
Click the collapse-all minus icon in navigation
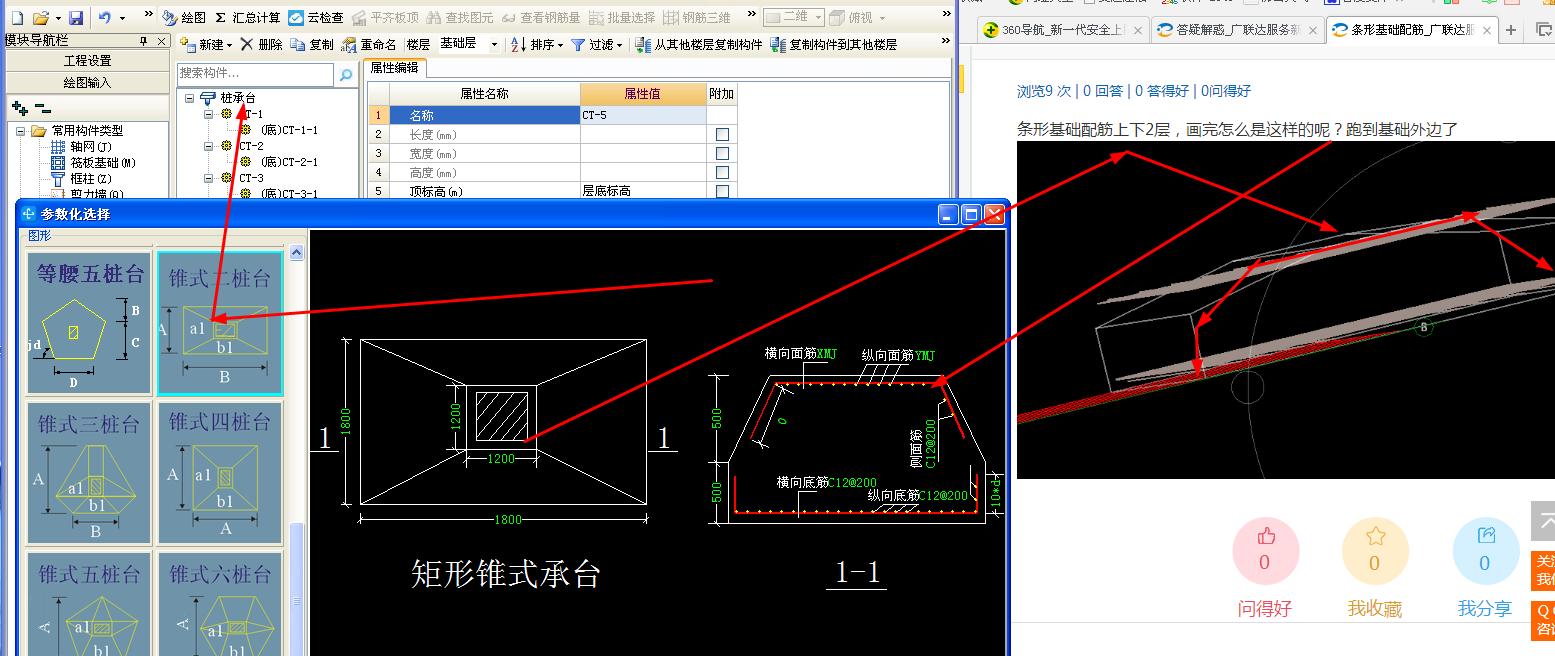(x=42, y=108)
